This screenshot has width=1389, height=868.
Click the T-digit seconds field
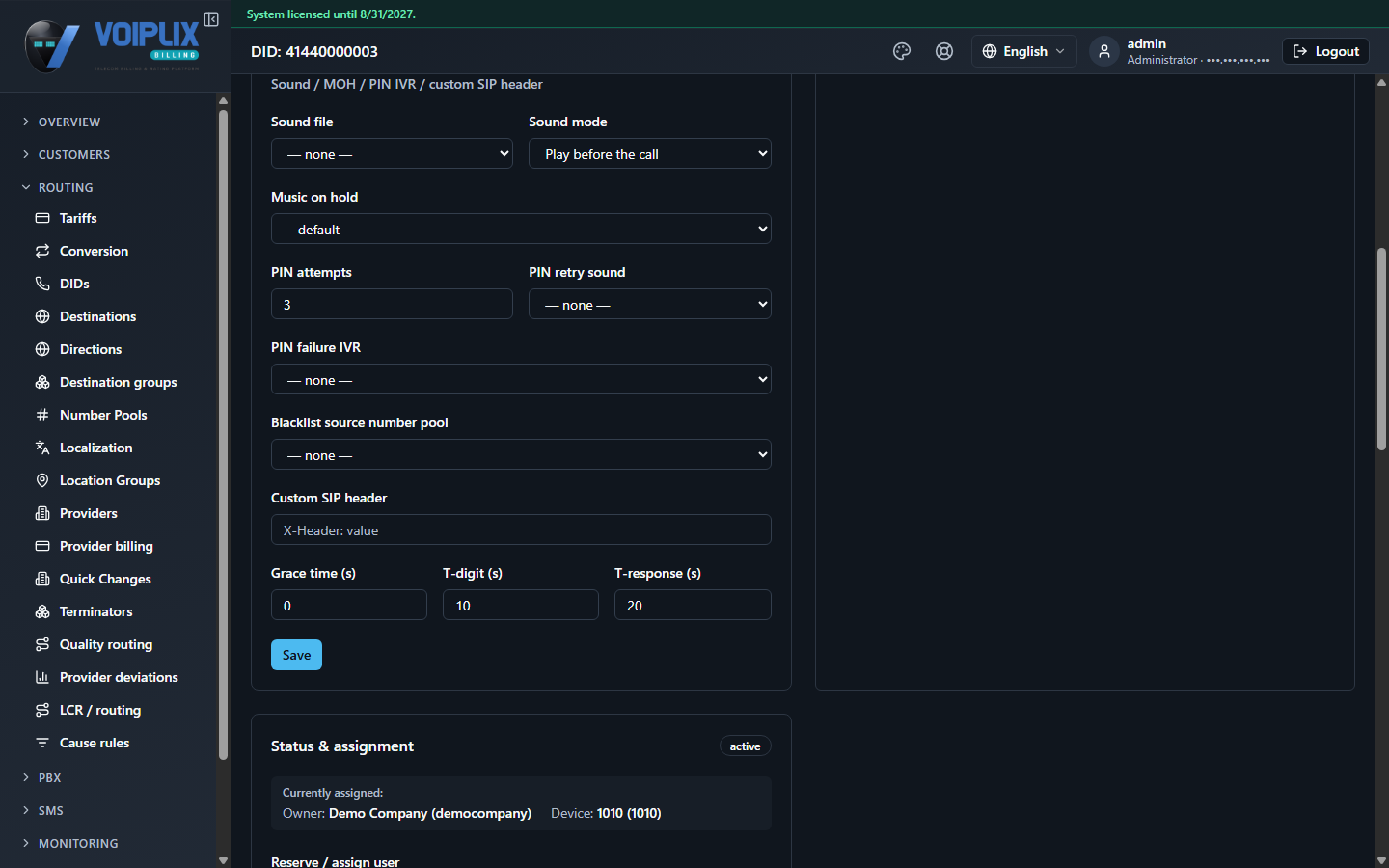click(x=521, y=605)
